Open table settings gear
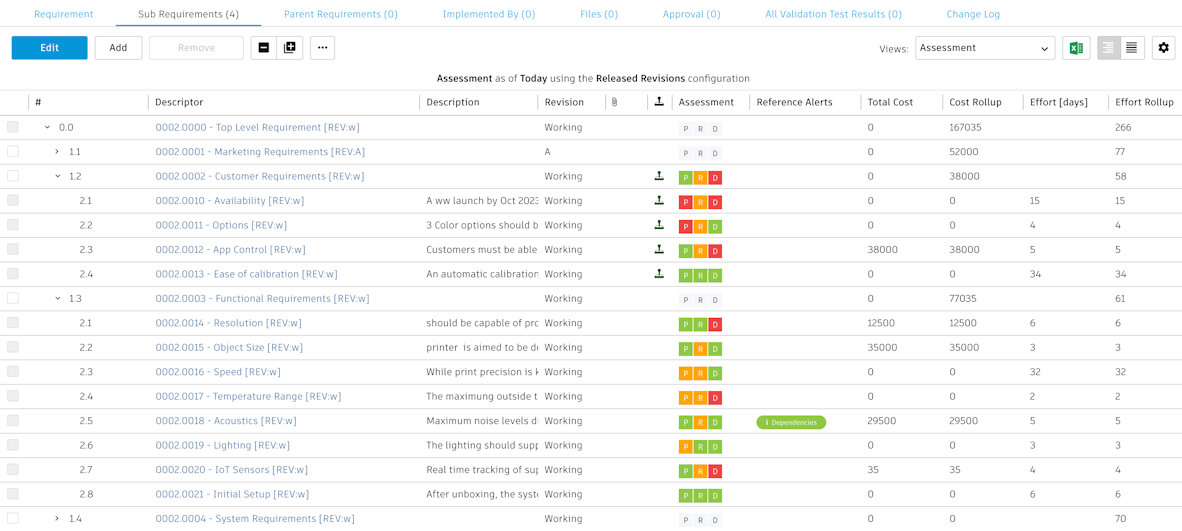The width and height of the screenshot is (1182, 531). [1163, 48]
